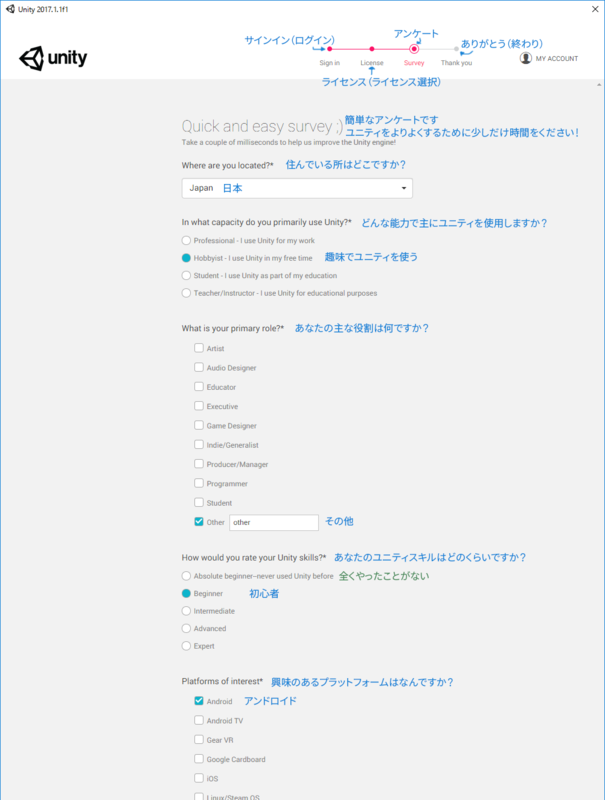Open the MY ACCOUNT link

click(x=557, y=59)
